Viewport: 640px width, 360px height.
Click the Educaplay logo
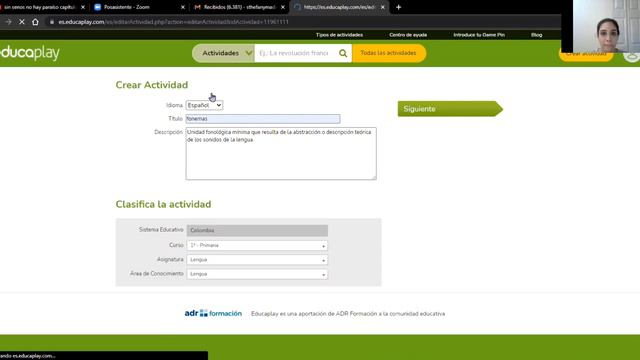pos(30,53)
